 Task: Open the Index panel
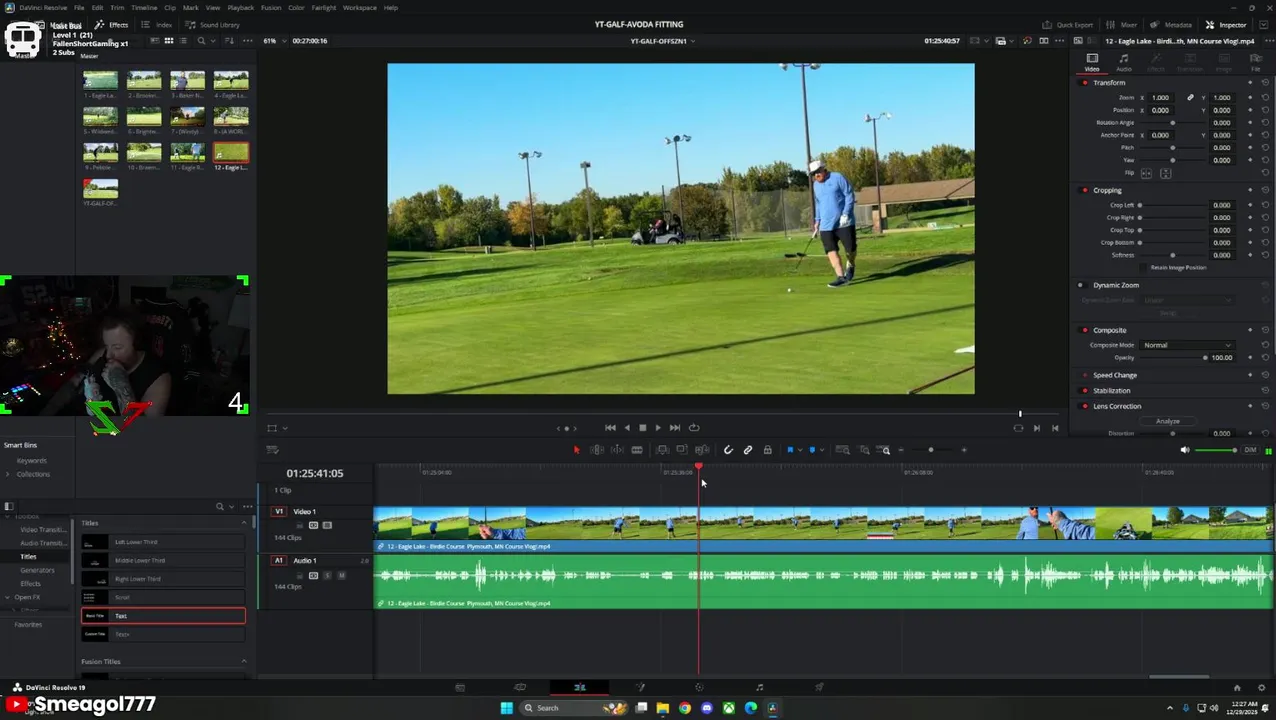pyautogui.click(x=158, y=25)
